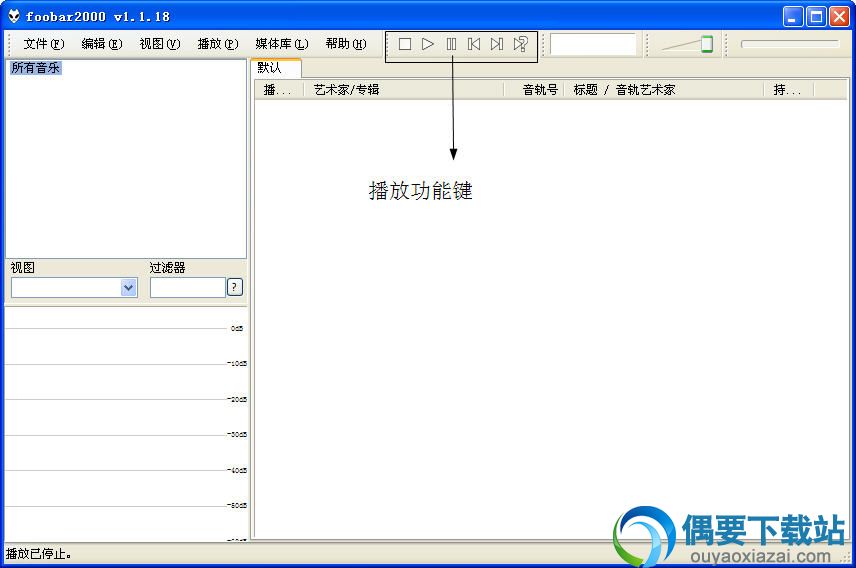
Task: Click the filter help question mark button
Action: (235, 287)
